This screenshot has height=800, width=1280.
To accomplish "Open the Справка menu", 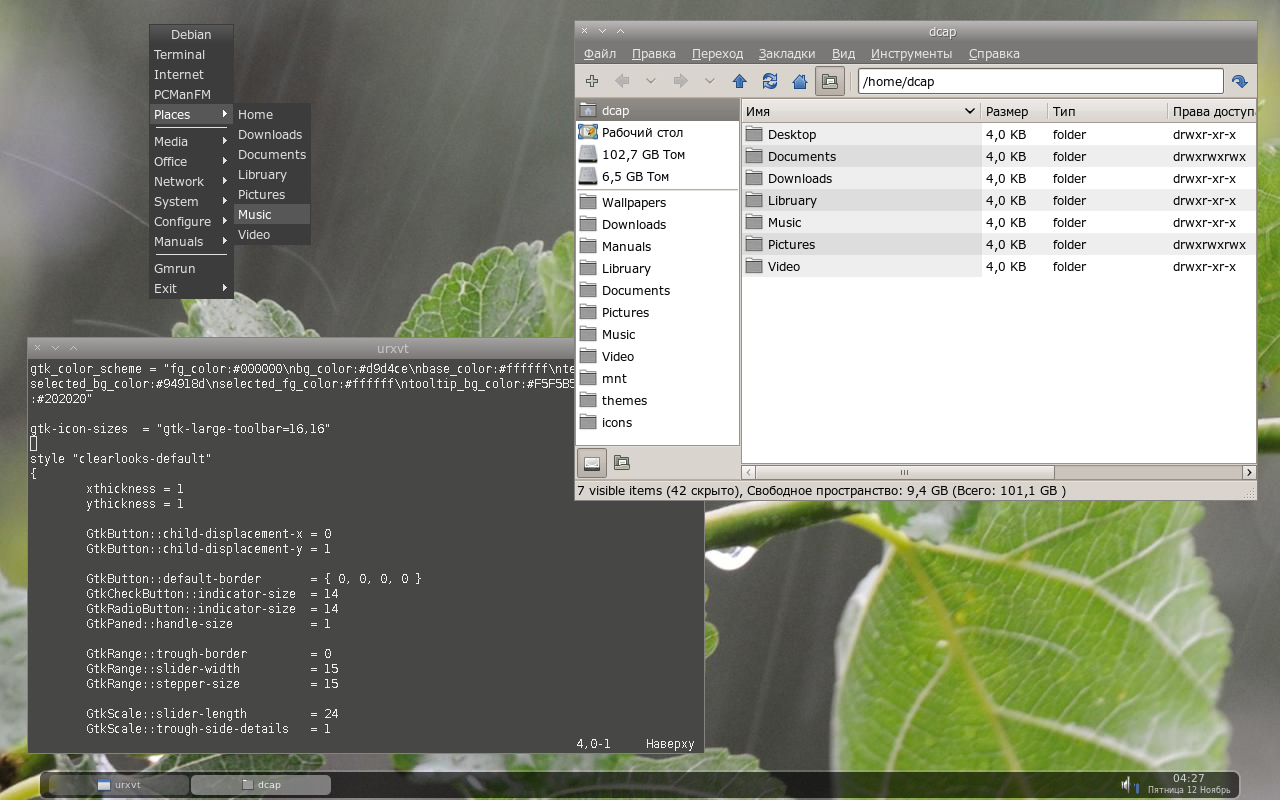I will pyautogui.click(x=994, y=53).
